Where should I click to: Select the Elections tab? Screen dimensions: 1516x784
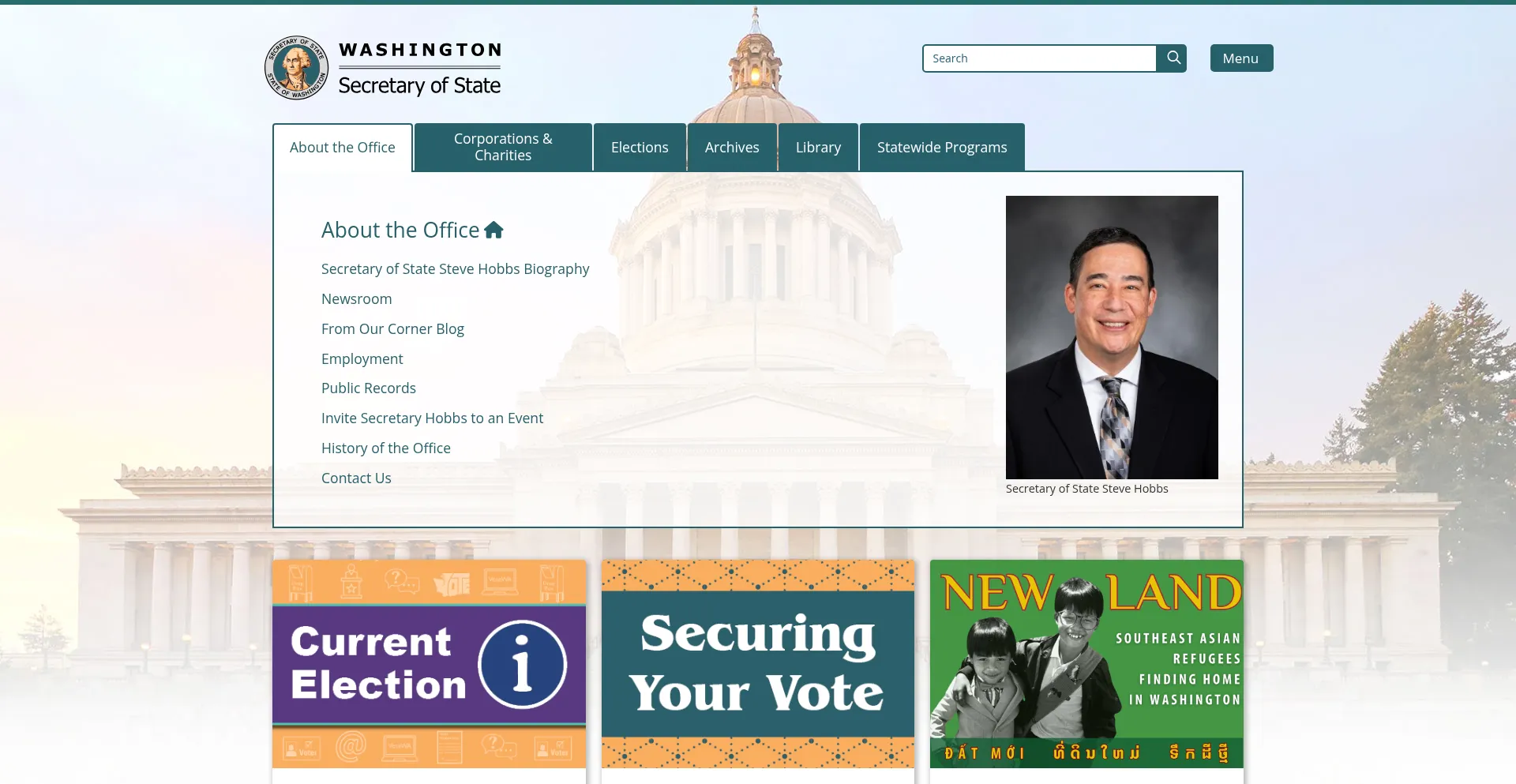pos(639,147)
